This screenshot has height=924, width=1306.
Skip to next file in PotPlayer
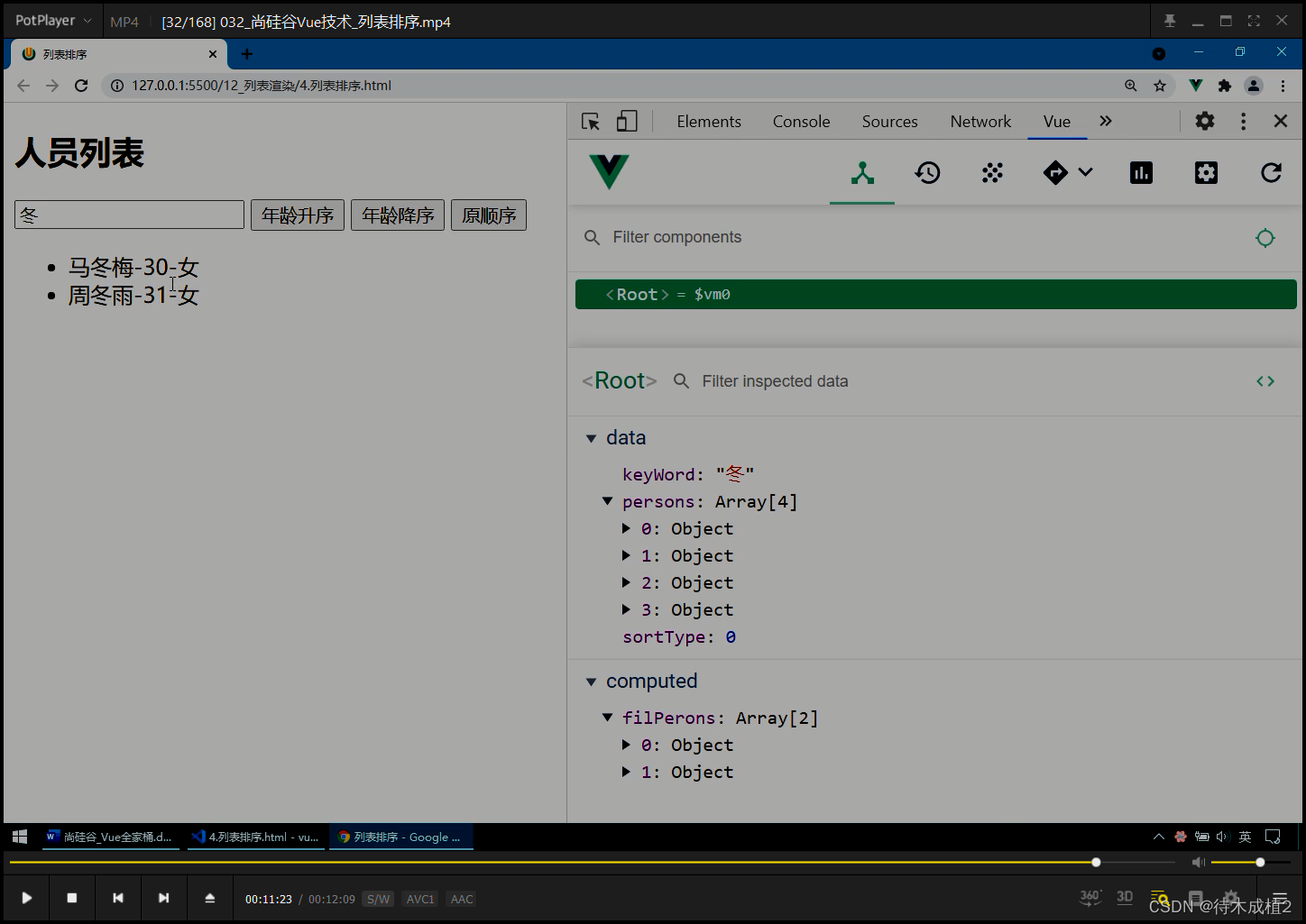(x=163, y=898)
